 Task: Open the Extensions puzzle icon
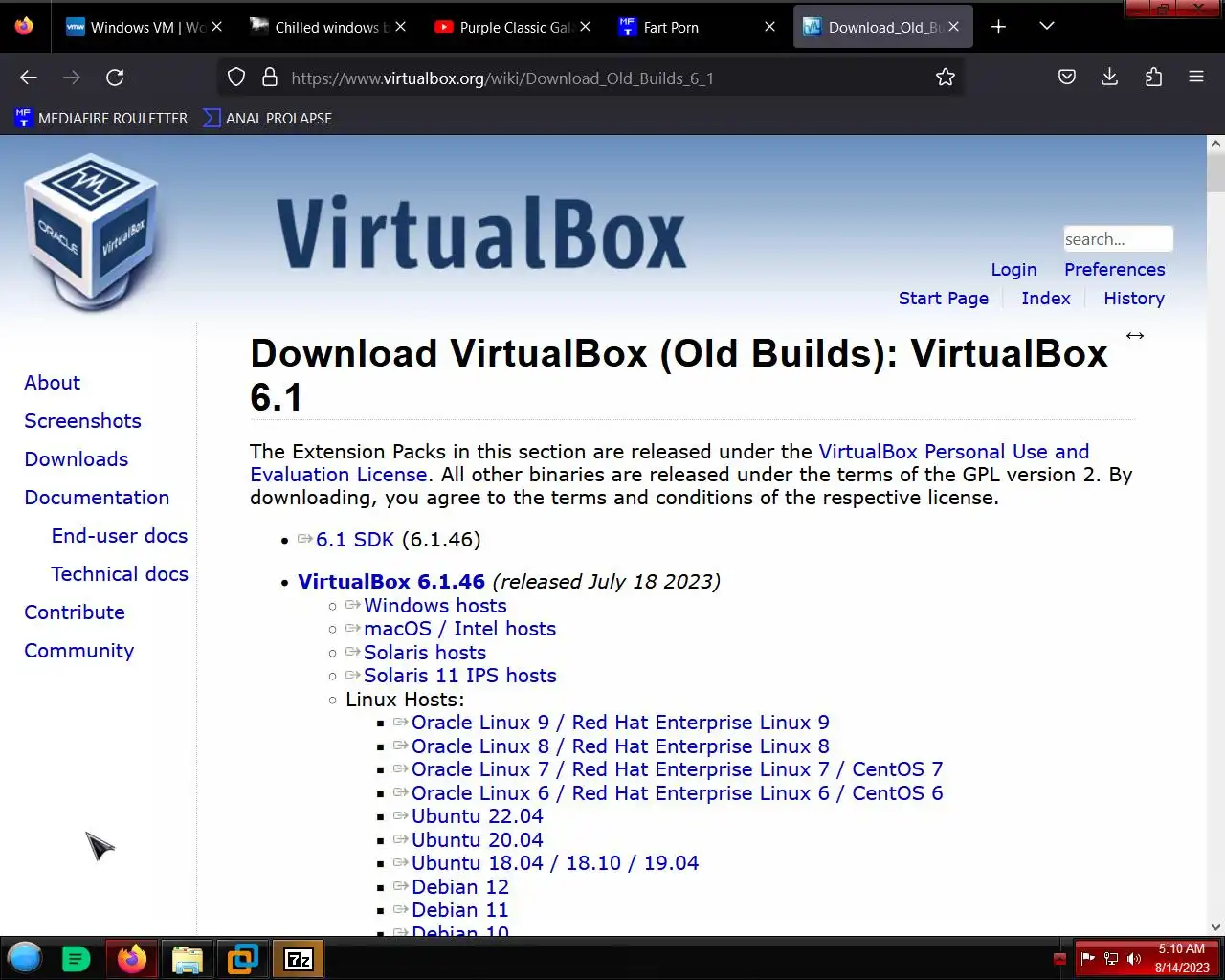coord(1153,78)
